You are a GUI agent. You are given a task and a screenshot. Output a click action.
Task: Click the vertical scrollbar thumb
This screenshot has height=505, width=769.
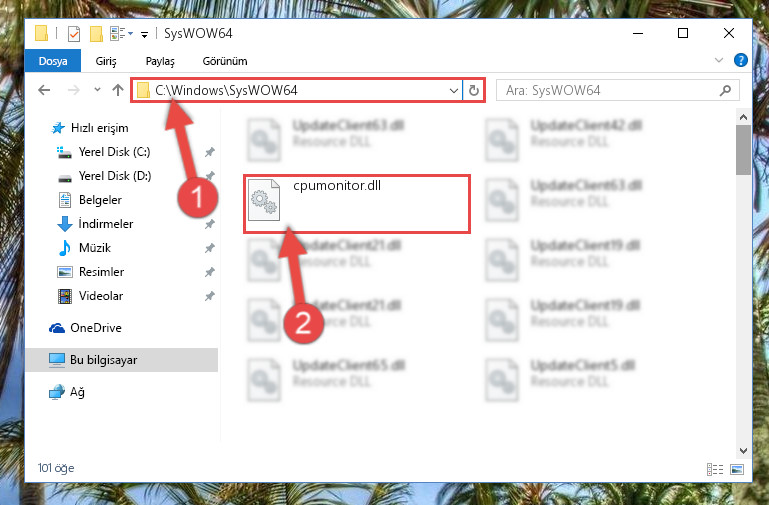(x=743, y=150)
